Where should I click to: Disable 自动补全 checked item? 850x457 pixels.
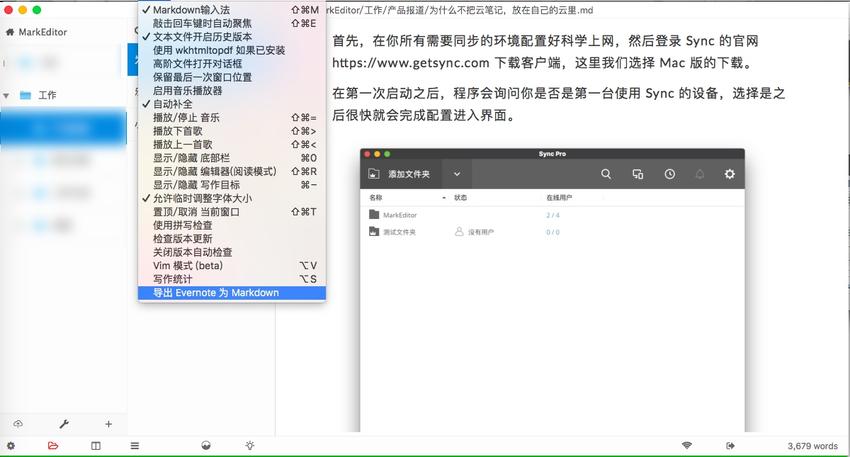click(x=232, y=104)
